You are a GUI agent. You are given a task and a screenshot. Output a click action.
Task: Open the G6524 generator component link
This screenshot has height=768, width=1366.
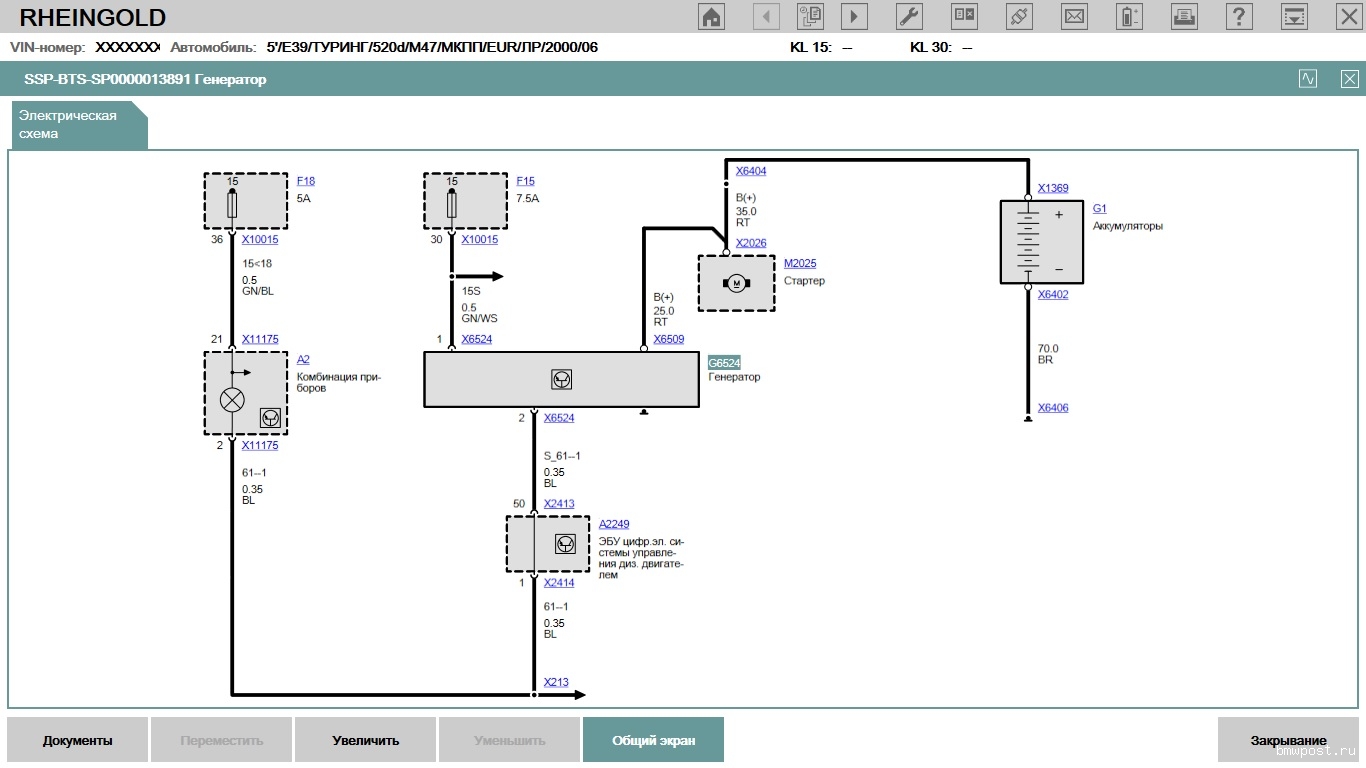[x=724, y=363]
